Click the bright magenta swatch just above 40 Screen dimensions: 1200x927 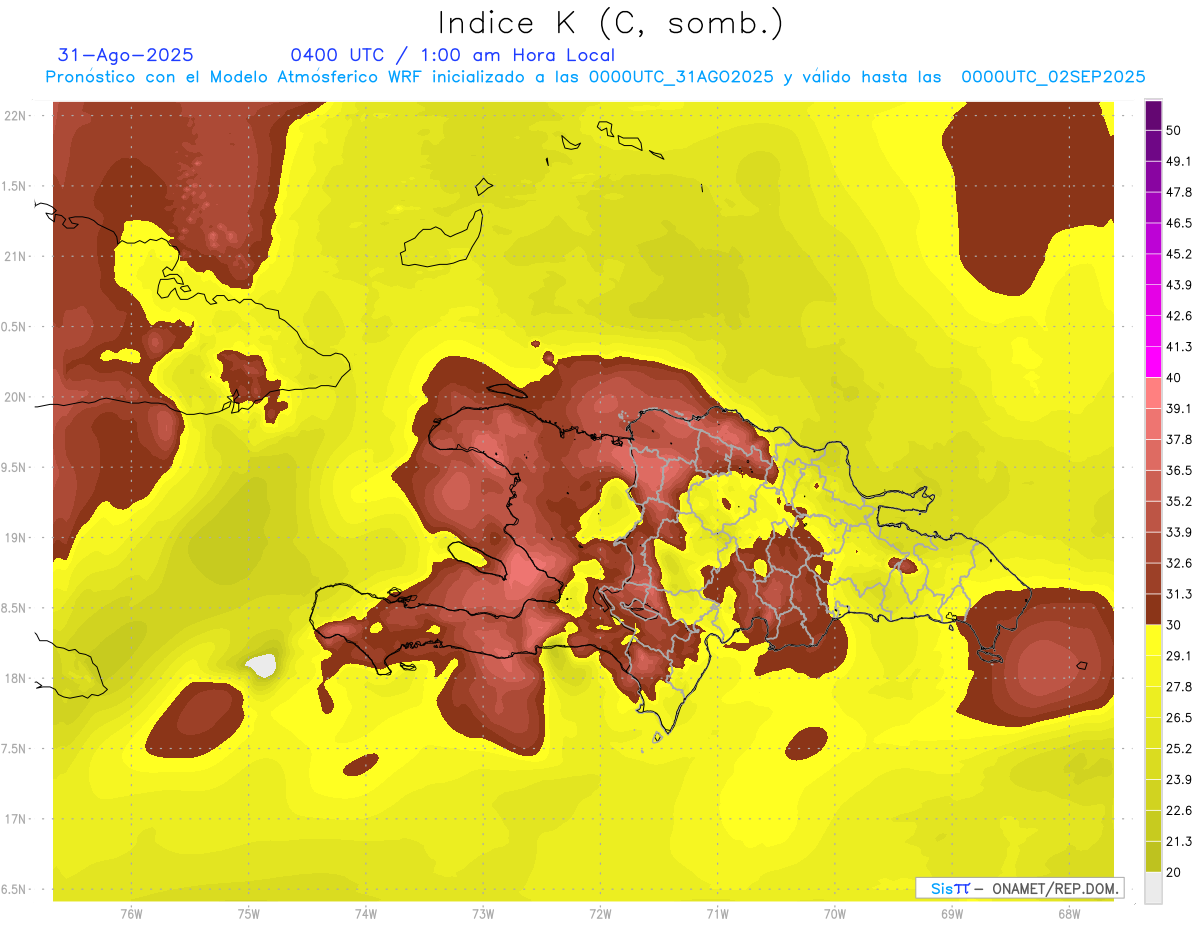click(x=1153, y=360)
